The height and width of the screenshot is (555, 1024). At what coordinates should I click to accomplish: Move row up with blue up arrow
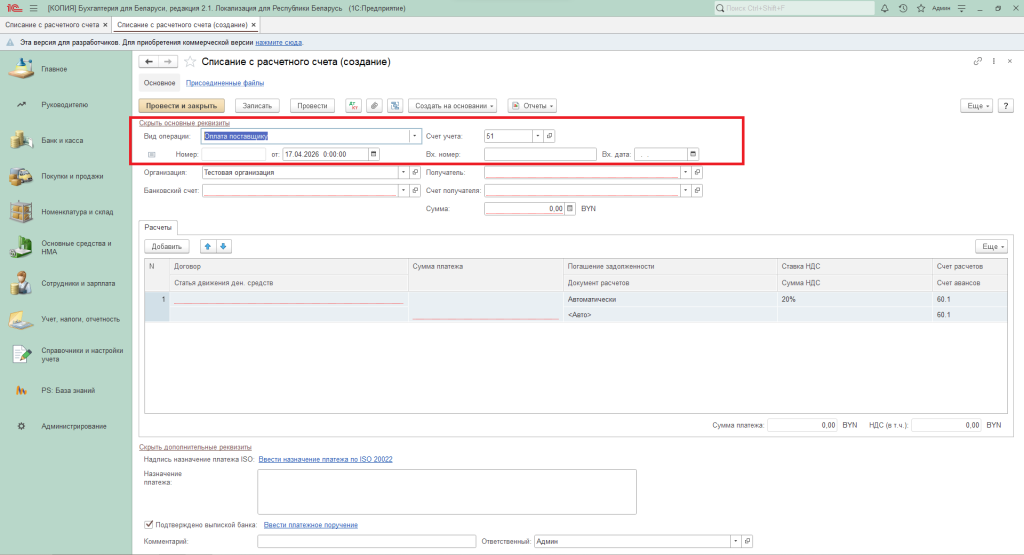click(x=208, y=246)
